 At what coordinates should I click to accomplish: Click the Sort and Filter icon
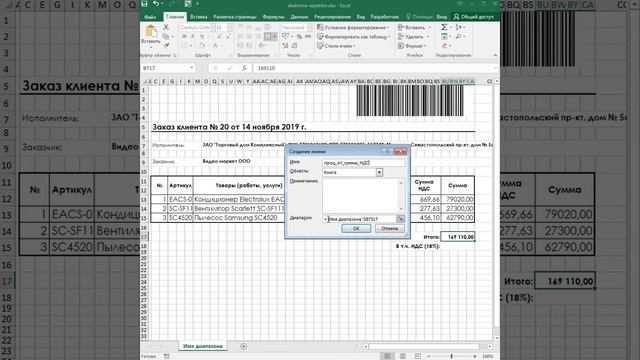point(459,27)
